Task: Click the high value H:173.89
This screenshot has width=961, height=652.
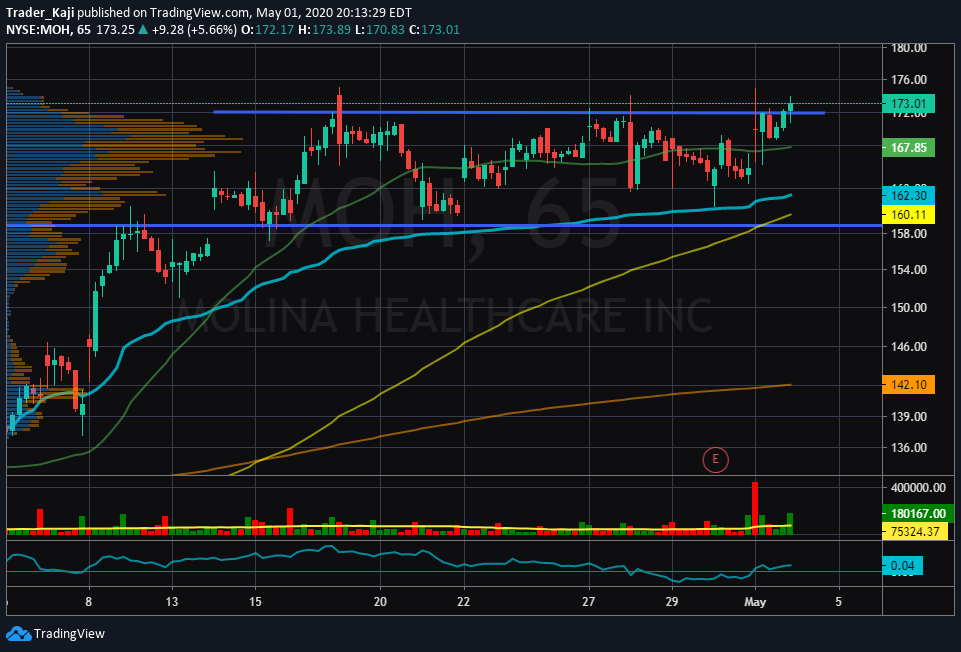Action: 324,29
